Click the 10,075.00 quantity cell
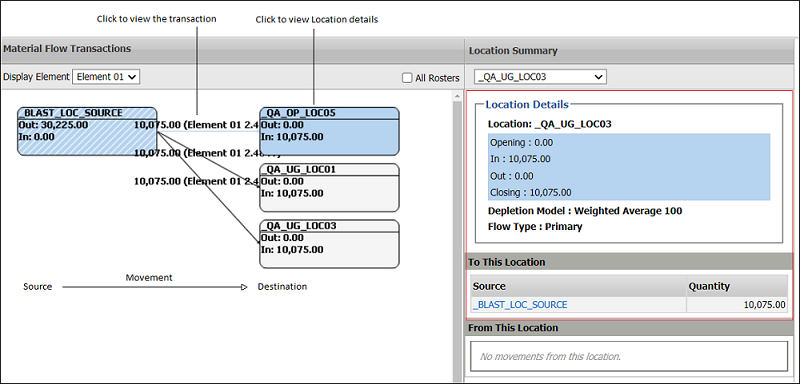This screenshot has width=800, height=384. (737, 305)
